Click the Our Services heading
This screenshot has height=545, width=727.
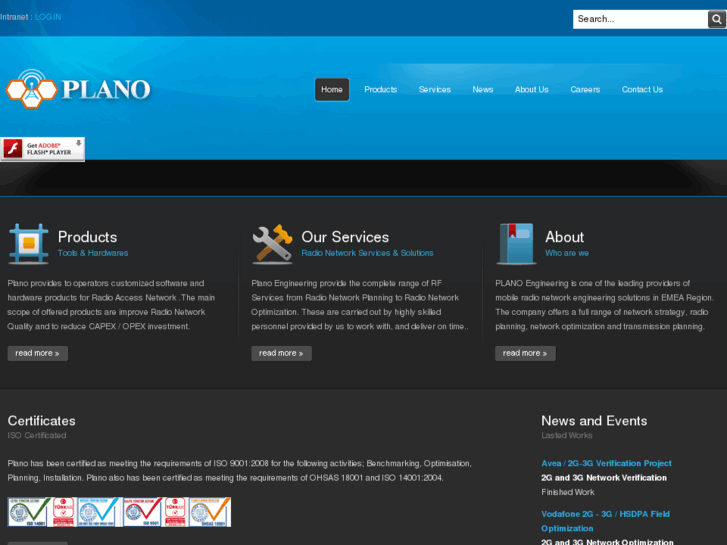[x=345, y=237]
